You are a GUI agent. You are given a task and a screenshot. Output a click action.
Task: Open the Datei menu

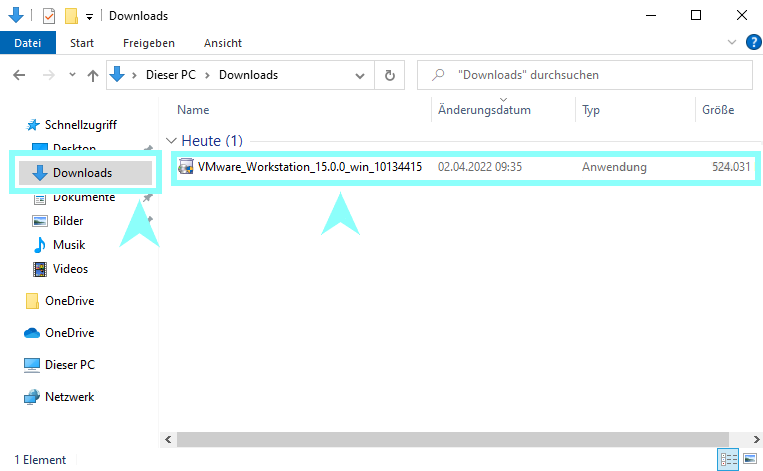28,43
